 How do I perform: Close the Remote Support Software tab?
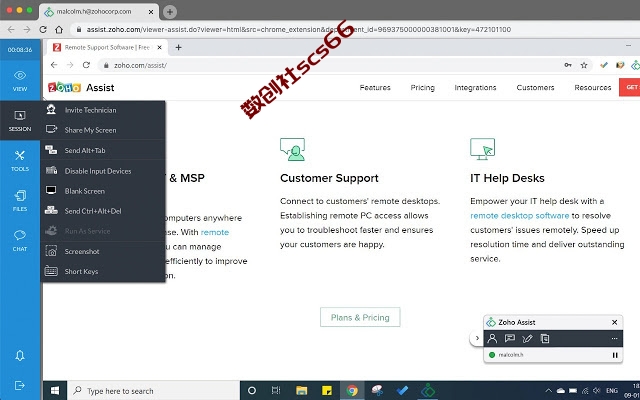pos(160,47)
